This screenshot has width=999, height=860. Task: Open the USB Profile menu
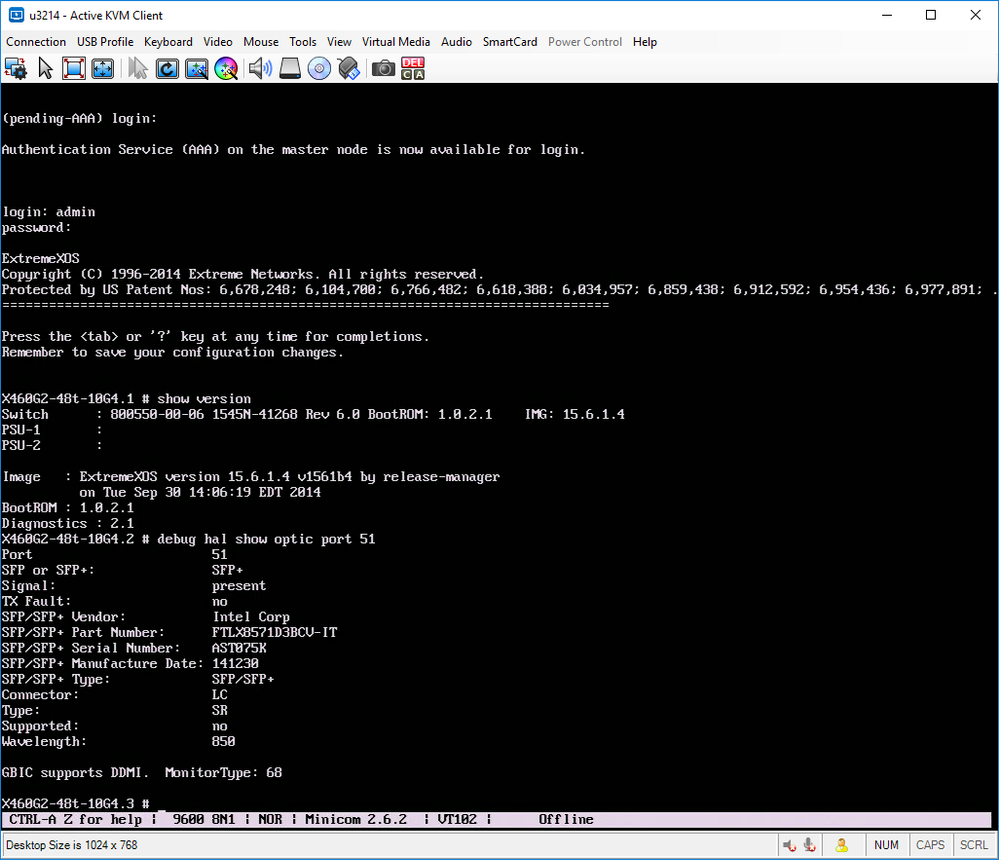[105, 42]
